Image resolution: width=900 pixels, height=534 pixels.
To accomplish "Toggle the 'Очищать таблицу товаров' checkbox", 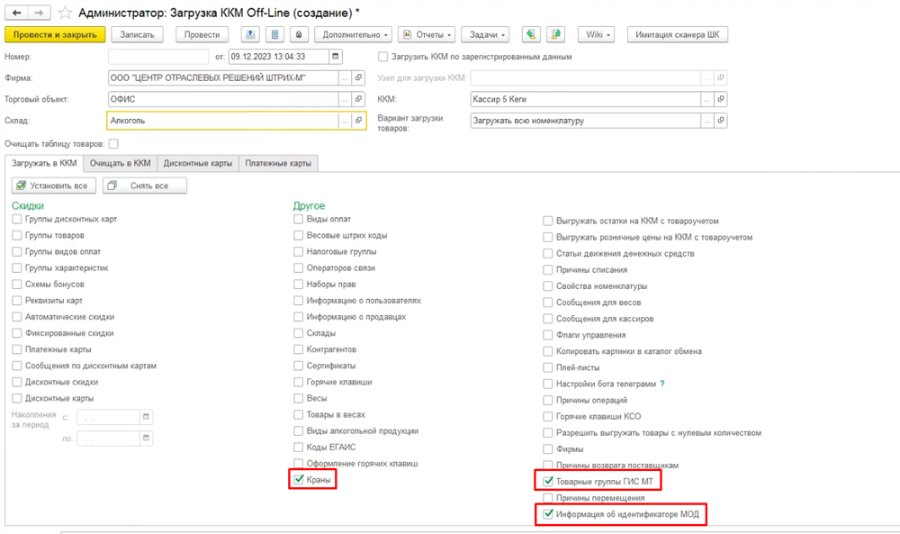I will tap(114, 144).
